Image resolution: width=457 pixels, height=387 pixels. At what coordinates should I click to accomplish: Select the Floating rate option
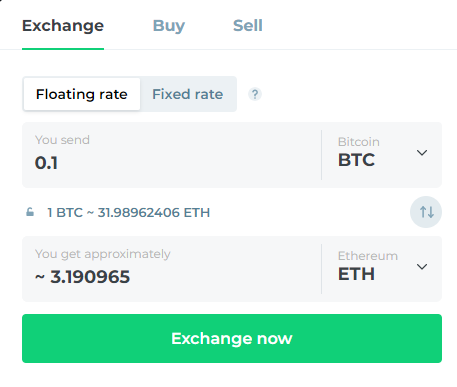tap(82, 94)
